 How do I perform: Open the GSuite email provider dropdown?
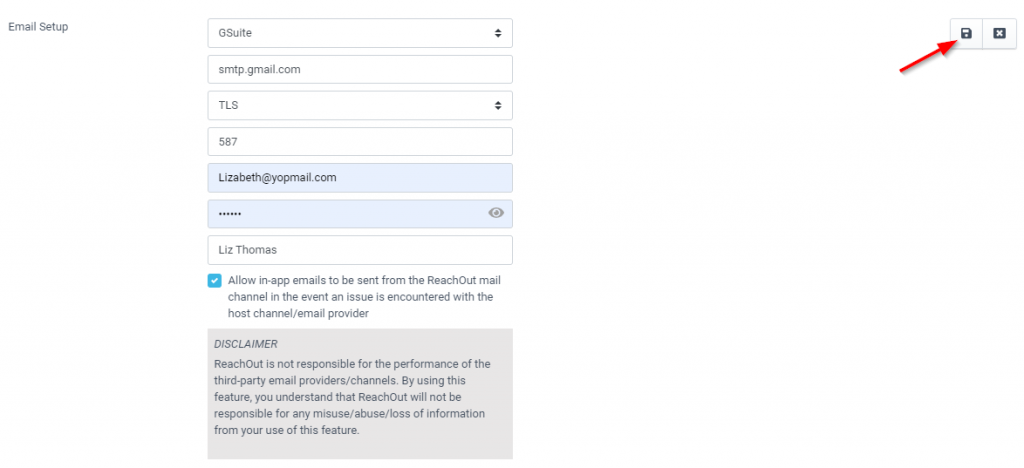pos(360,33)
